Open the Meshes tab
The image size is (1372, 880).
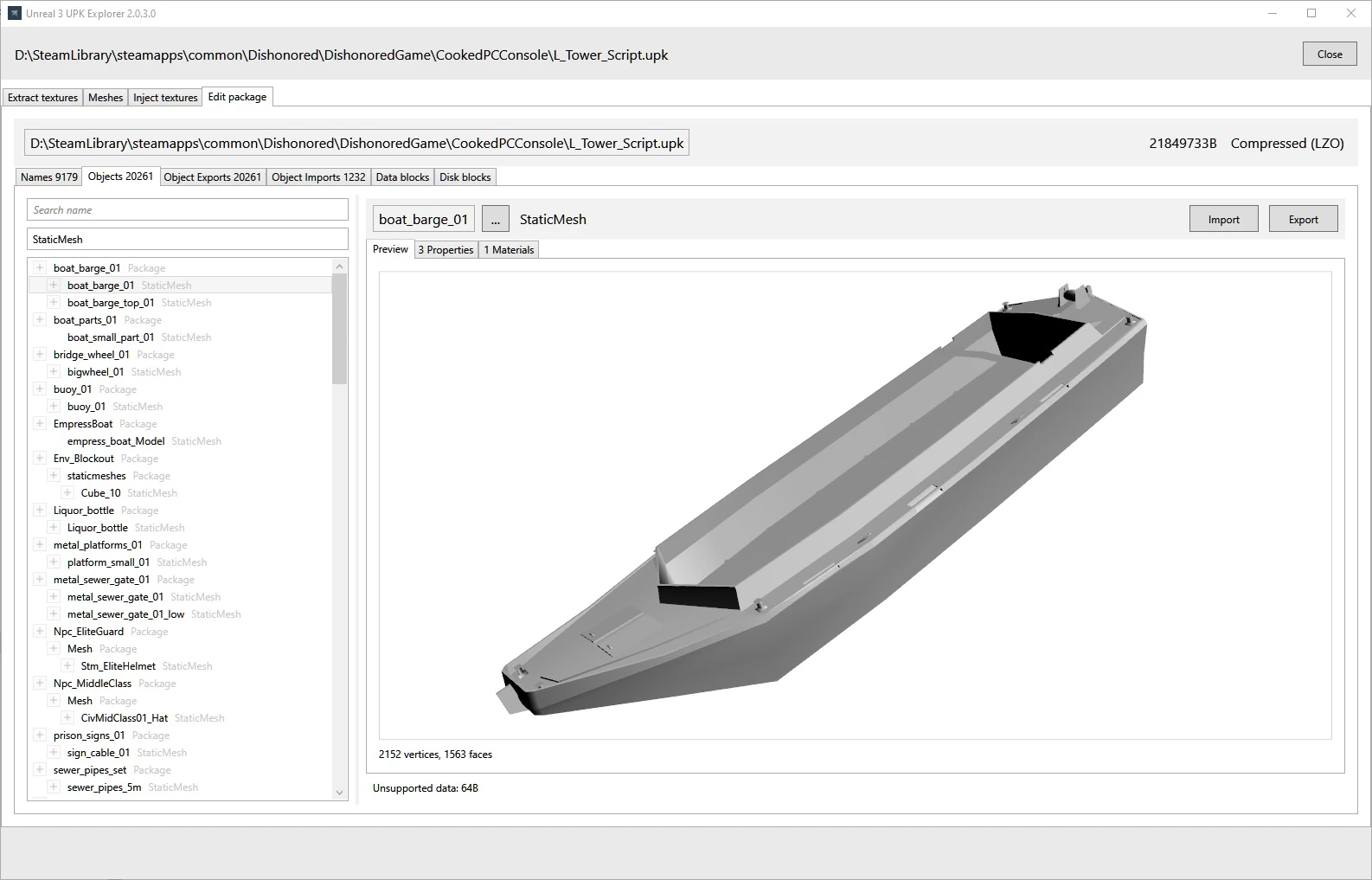click(106, 98)
